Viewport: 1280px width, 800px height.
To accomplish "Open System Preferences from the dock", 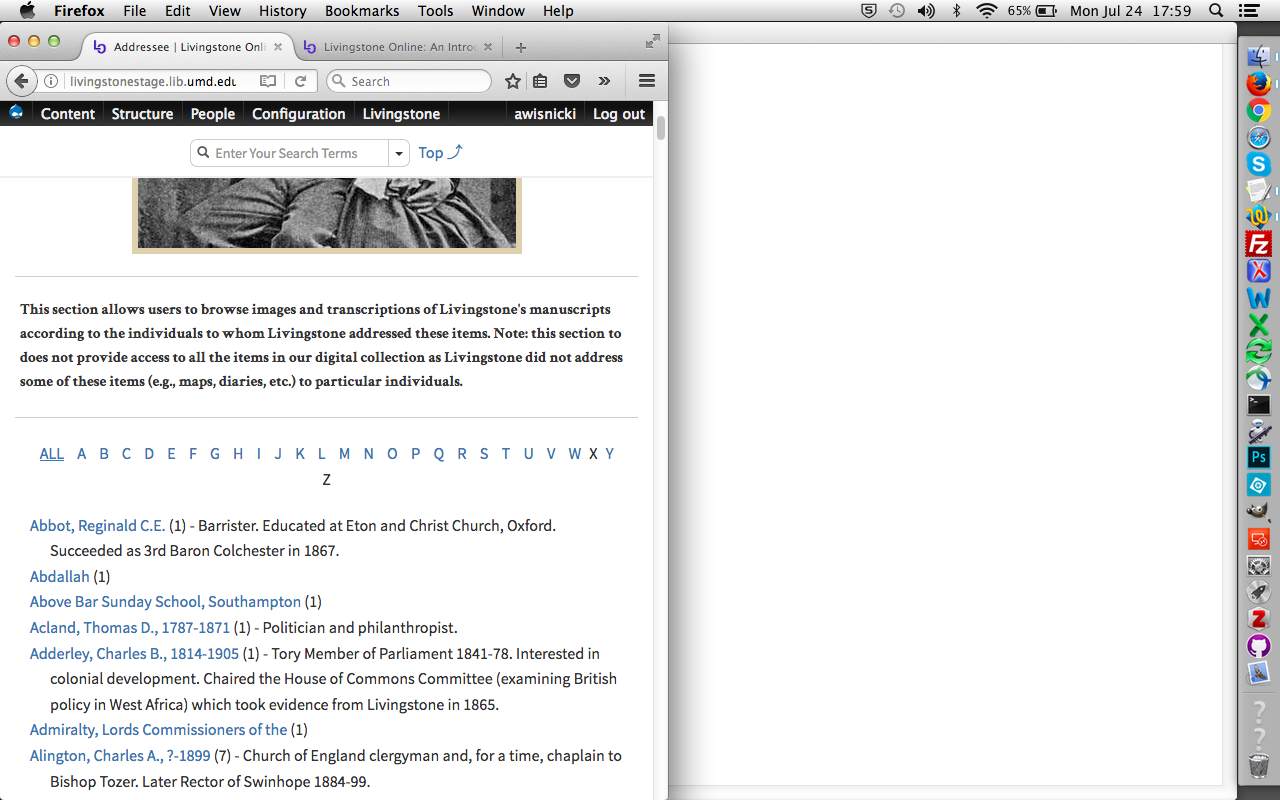I will click(1258, 566).
